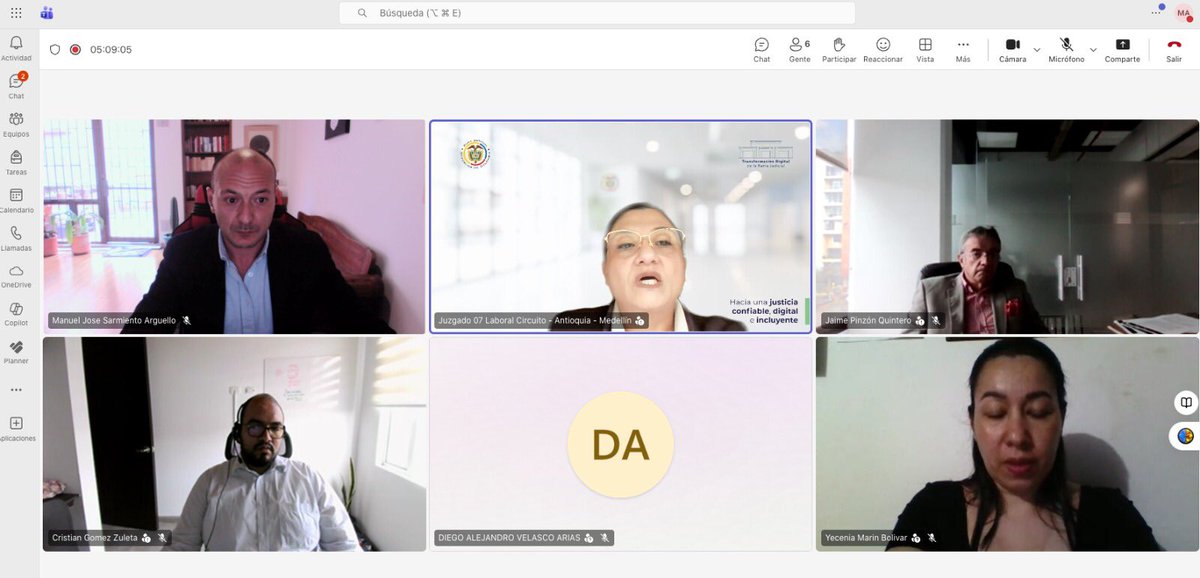Leave the meeting with Salir
Viewport: 1200px width, 578px height.
pos(1174,50)
